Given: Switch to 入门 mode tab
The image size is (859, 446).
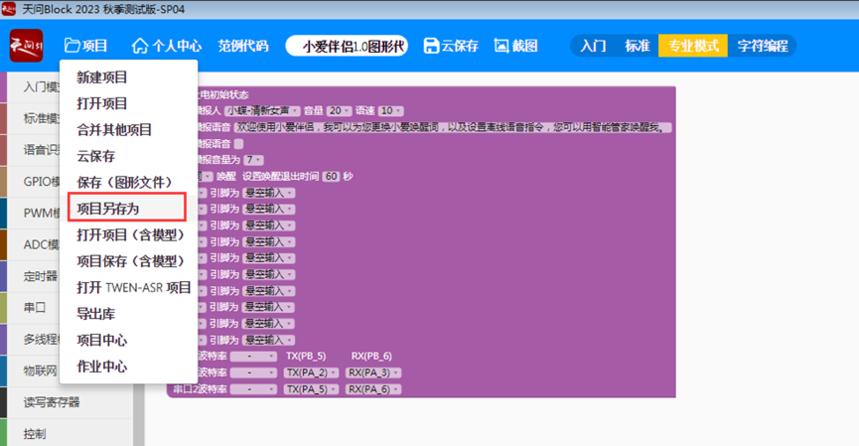Looking at the screenshot, I should [593, 46].
